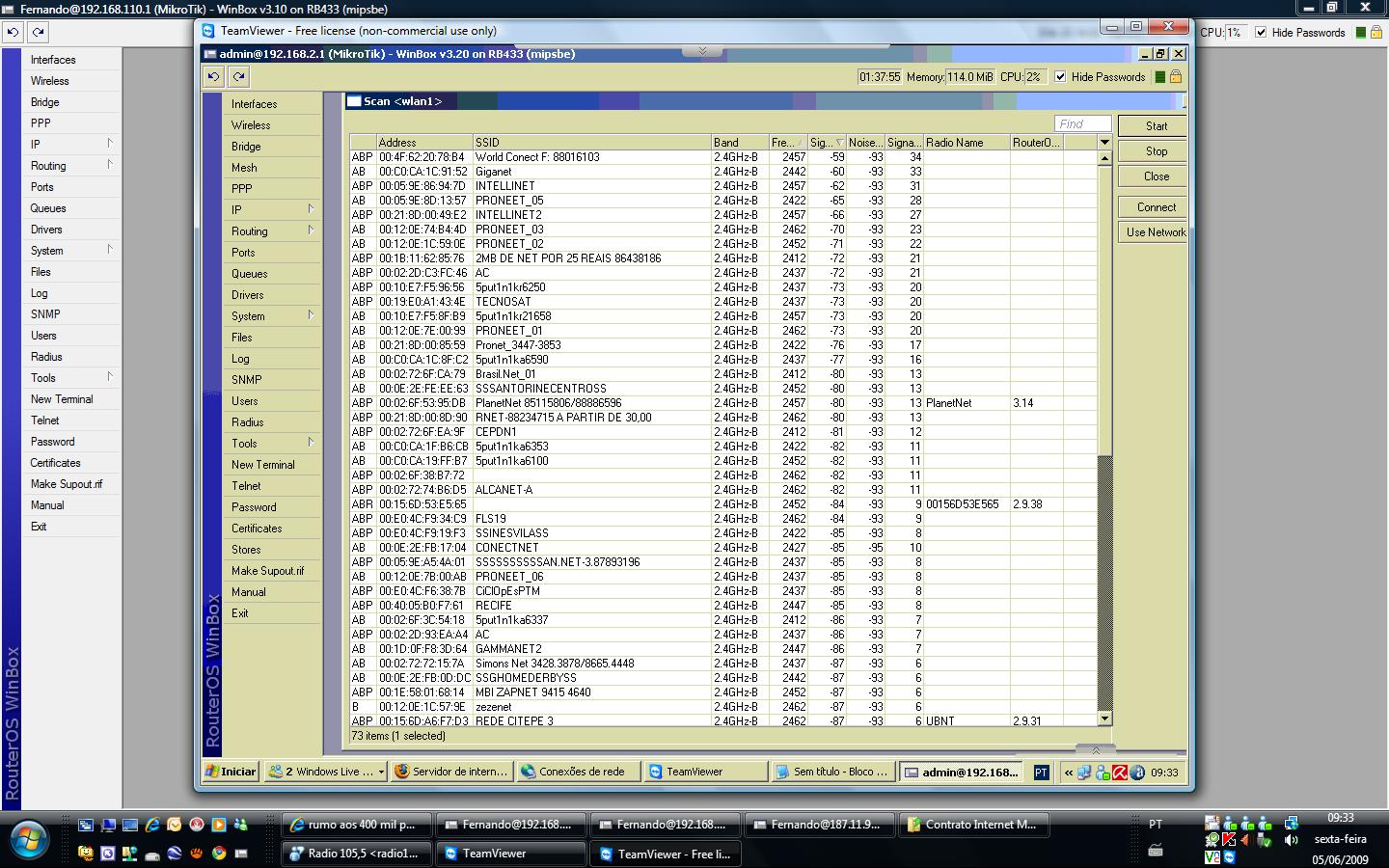The height and width of the screenshot is (868, 1389).
Task: Expand the System submenu arrow in admin WinBox
Action: click(x=311, y=315)
